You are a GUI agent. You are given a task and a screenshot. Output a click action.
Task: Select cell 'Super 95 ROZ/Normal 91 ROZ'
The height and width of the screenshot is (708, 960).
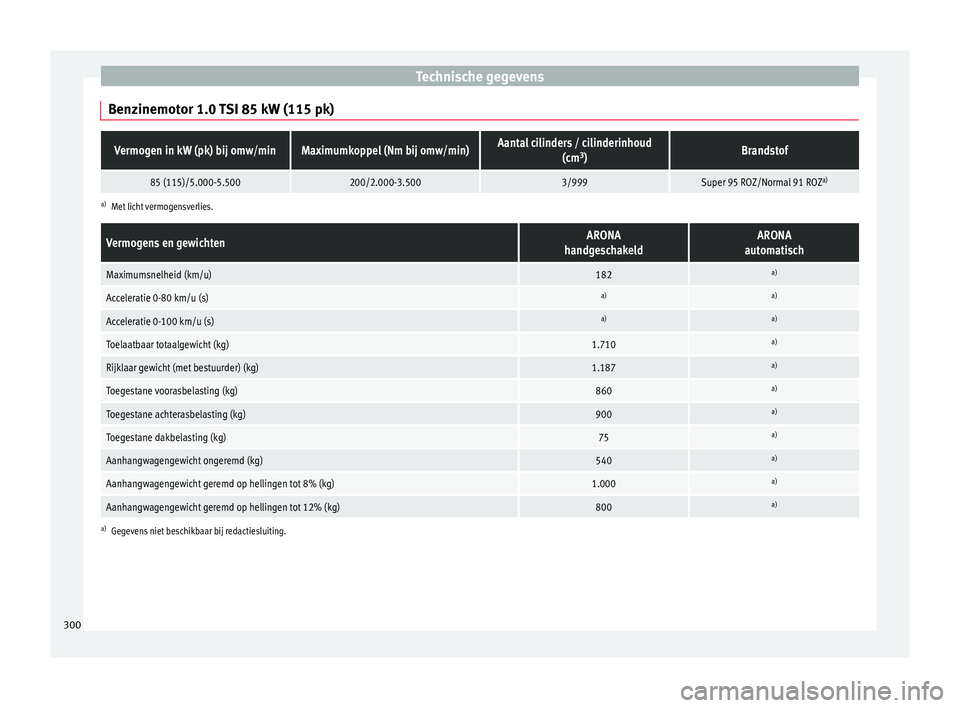(x=764, y=183)
